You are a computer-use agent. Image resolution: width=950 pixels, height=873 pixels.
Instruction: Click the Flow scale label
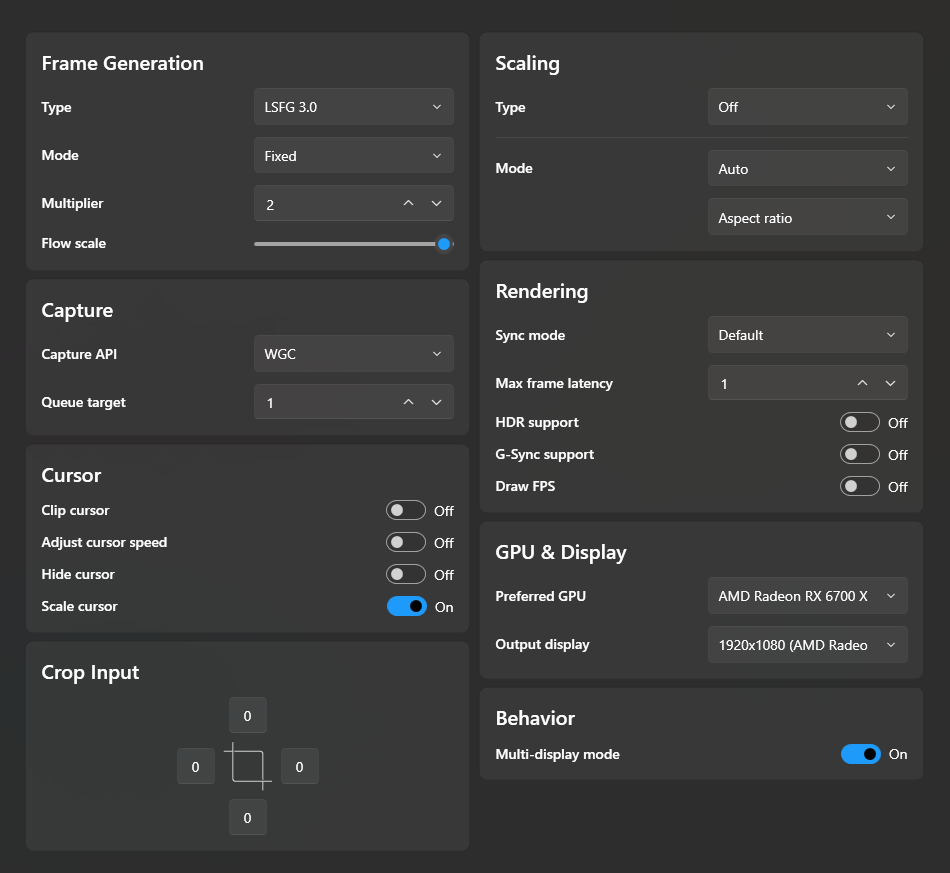click(73, 244)
